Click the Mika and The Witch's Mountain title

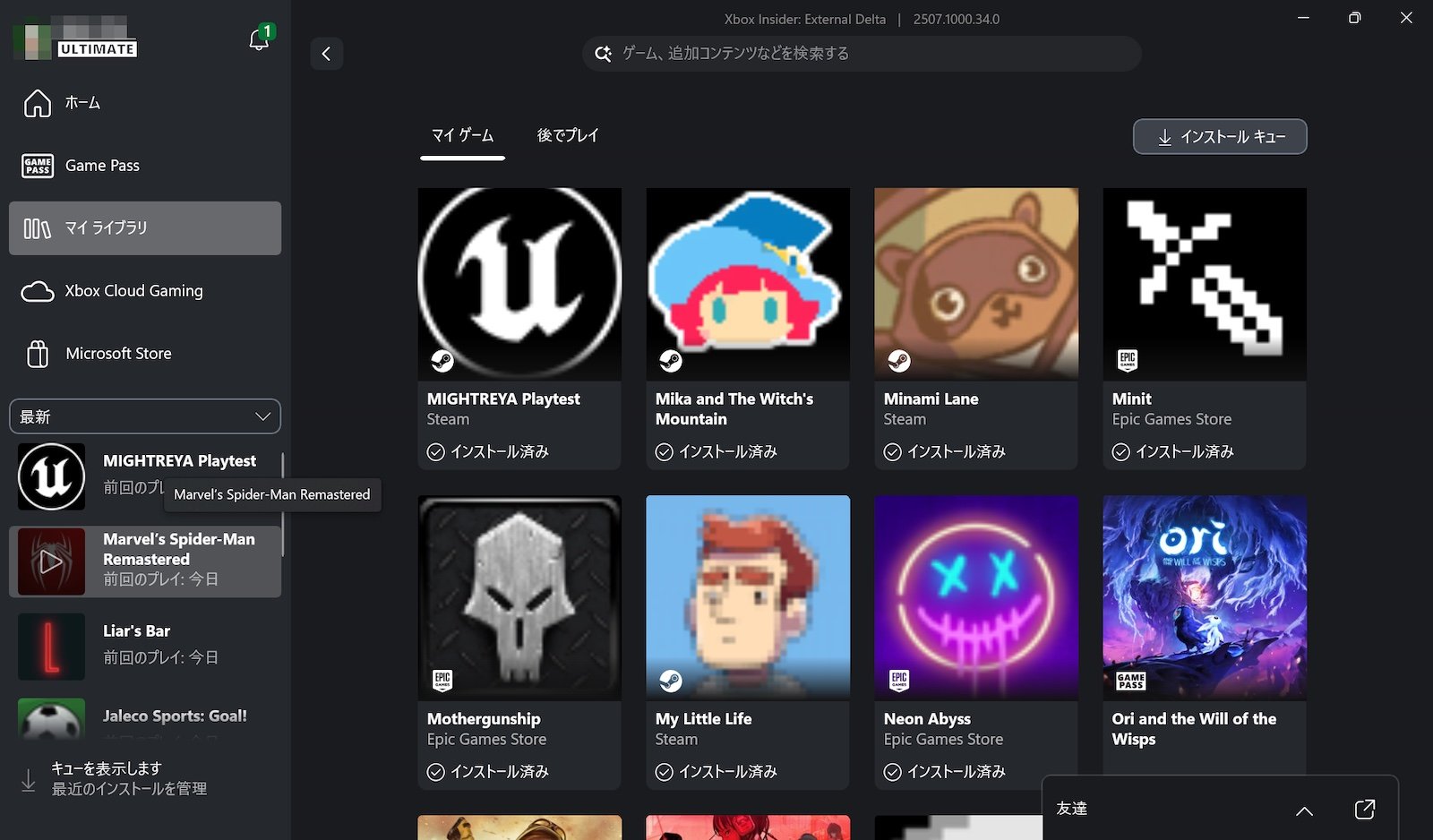click(734, 409)
